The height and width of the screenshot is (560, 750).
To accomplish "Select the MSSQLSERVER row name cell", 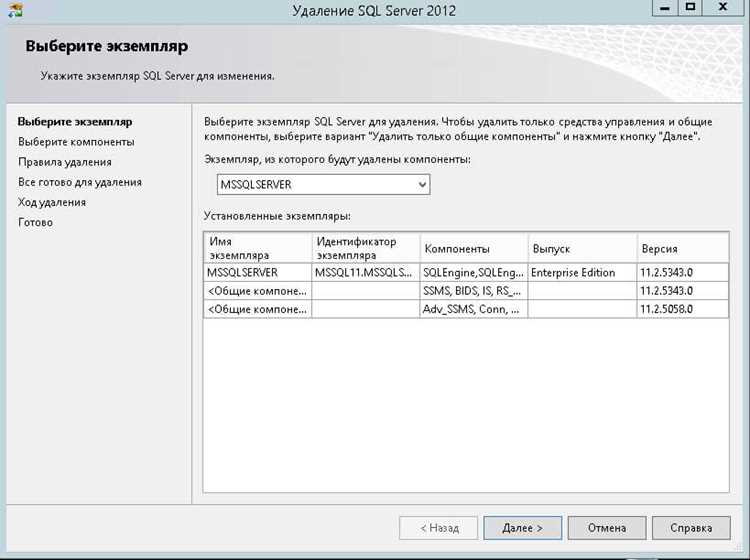I will pyautogui.click(x=258, y=273).
